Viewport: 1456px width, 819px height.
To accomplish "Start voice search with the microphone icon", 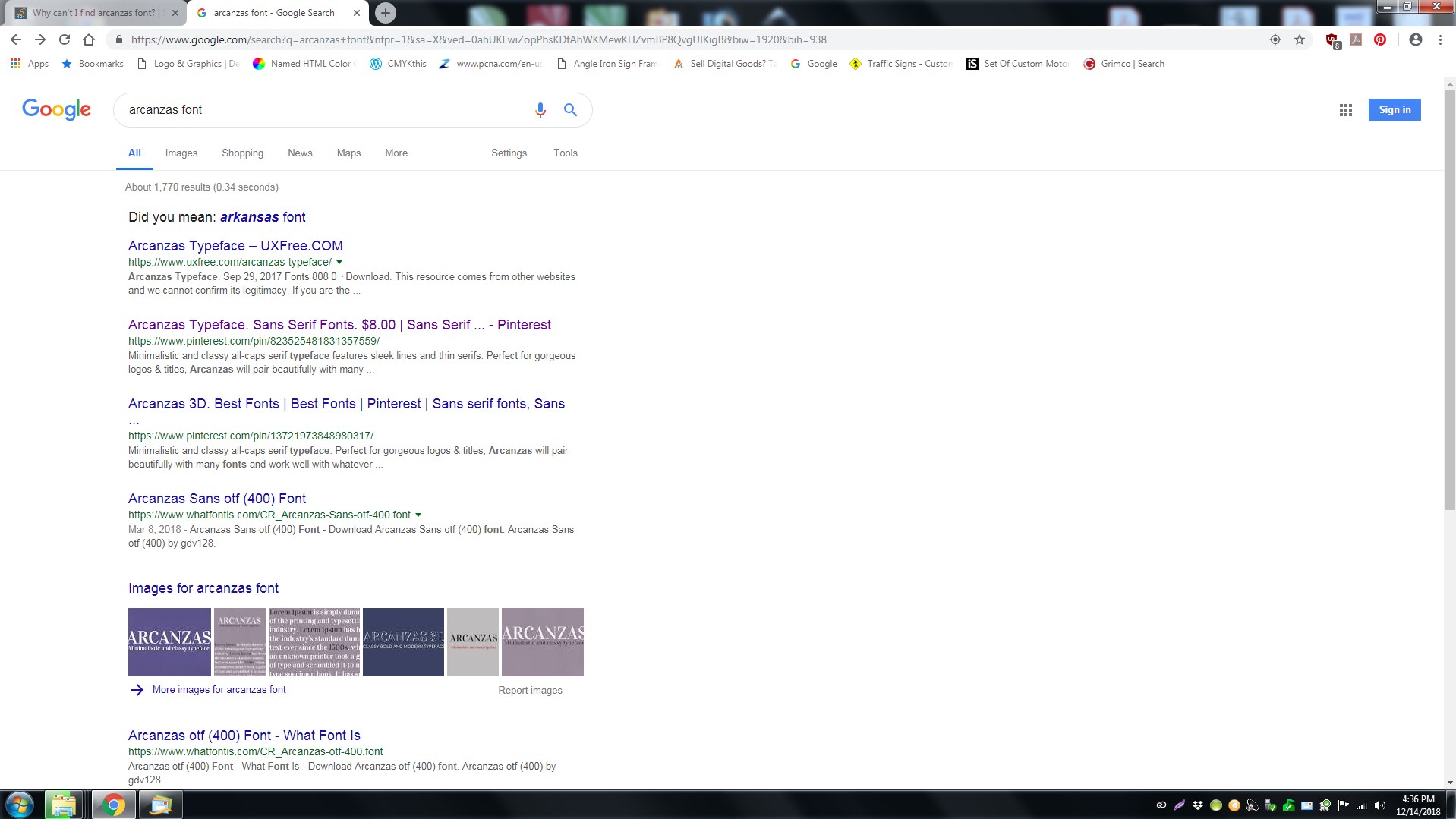I will click(540, 110).
